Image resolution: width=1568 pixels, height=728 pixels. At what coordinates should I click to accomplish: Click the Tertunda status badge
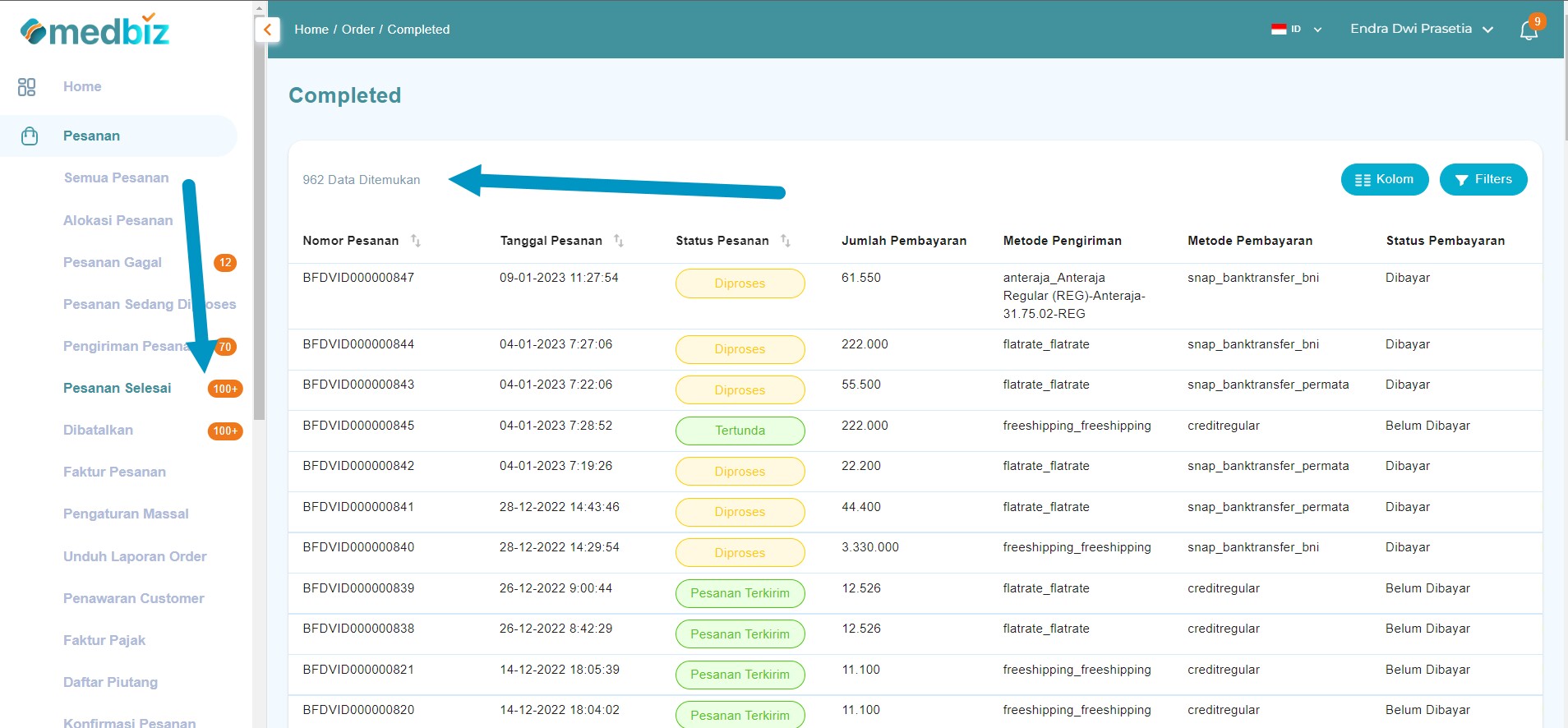(x=740, y=431)
